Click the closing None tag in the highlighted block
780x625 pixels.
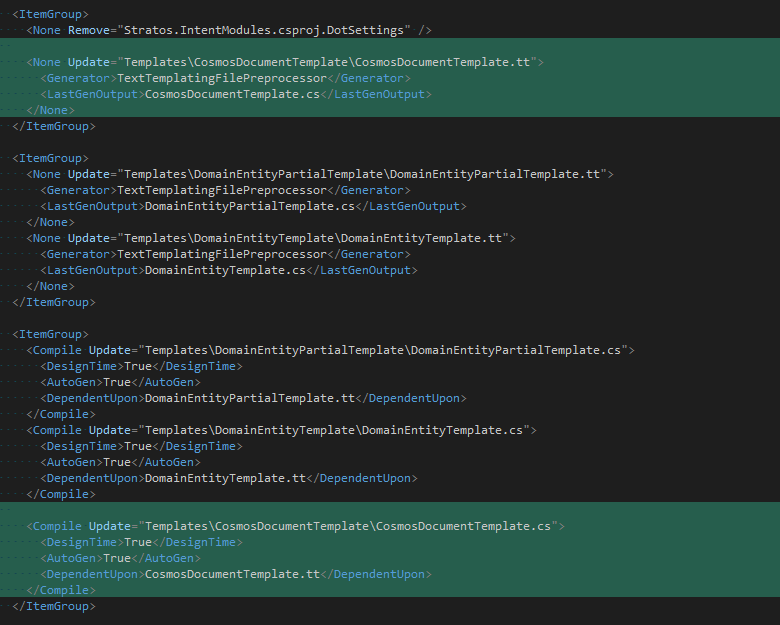pyautogui.click(x=50, y=110)
